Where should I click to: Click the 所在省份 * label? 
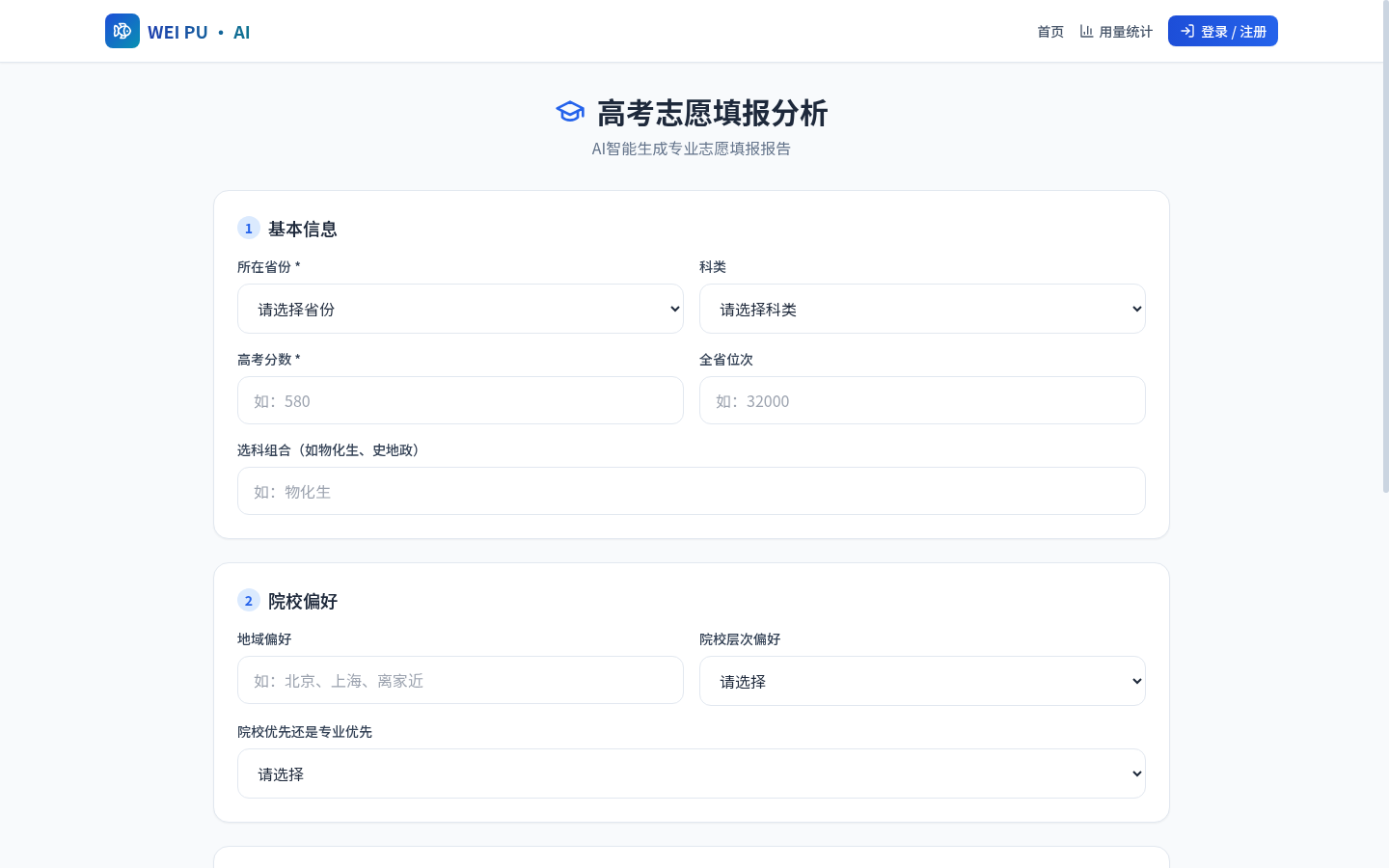click(269, 267)
